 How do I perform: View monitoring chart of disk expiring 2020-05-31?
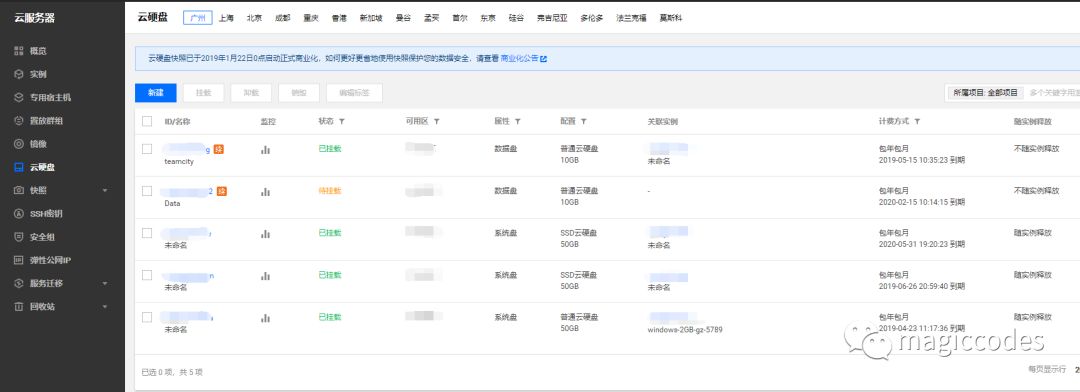(x=265, y=234)
